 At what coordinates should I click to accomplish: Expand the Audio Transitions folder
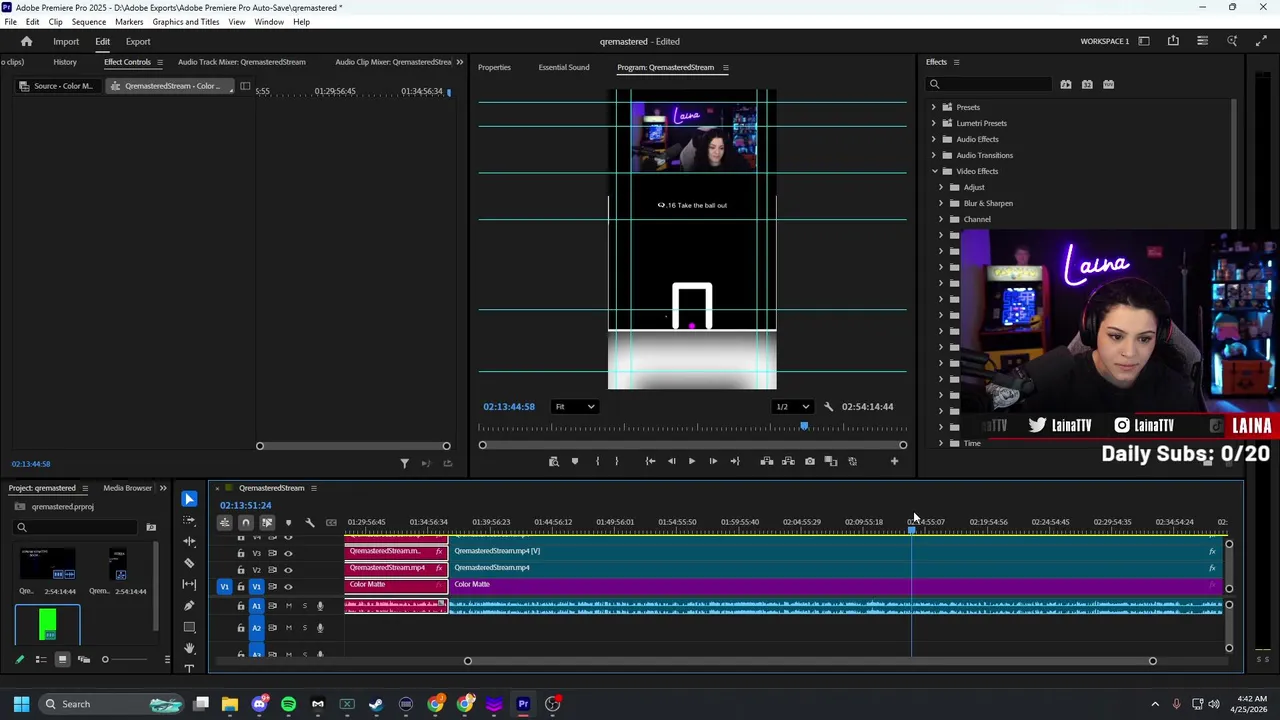point(934,155)
